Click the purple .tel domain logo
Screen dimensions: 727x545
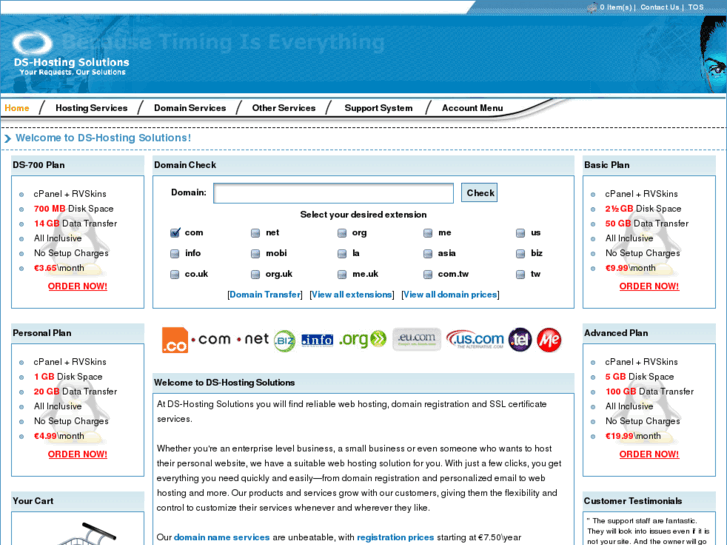coord(520,340)
